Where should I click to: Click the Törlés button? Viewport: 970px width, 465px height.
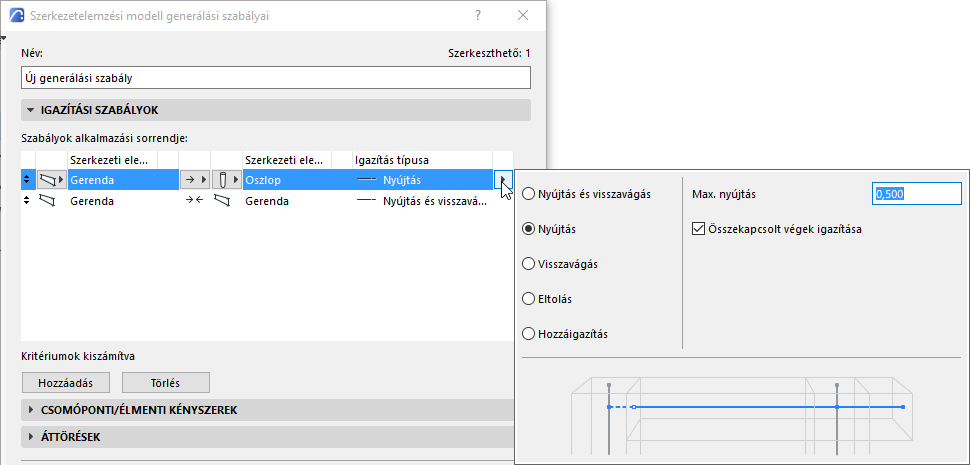[166, 383]
